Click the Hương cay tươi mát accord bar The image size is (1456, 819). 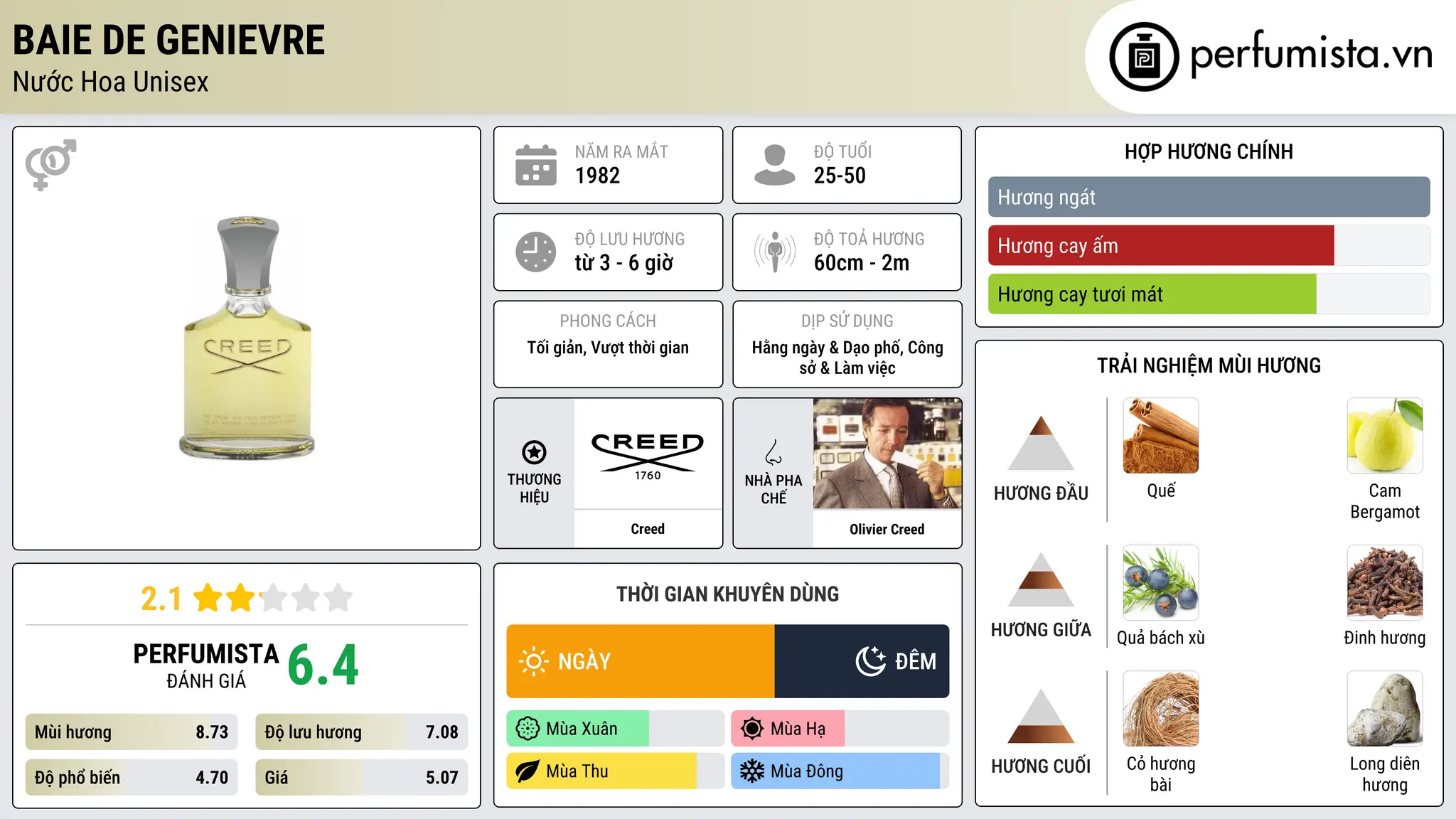tap(1209, 294)
